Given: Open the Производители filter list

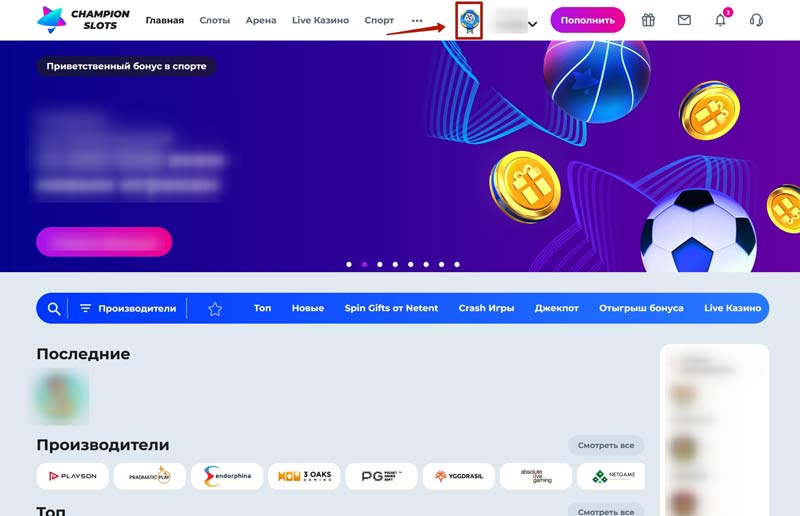Looking at the screenshot, I should point(128,308).
